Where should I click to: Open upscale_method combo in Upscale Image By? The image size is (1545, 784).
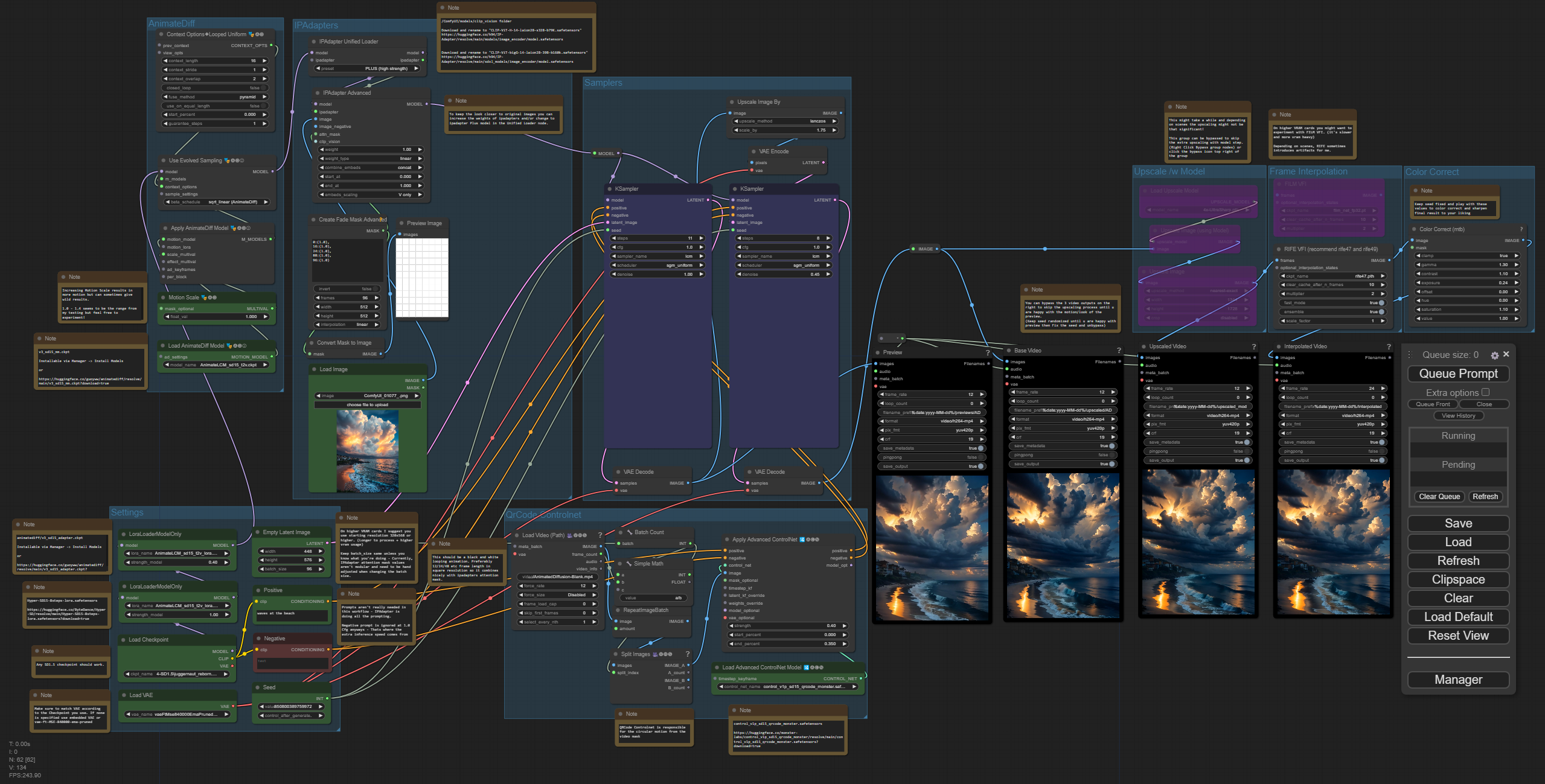point(784,121)
